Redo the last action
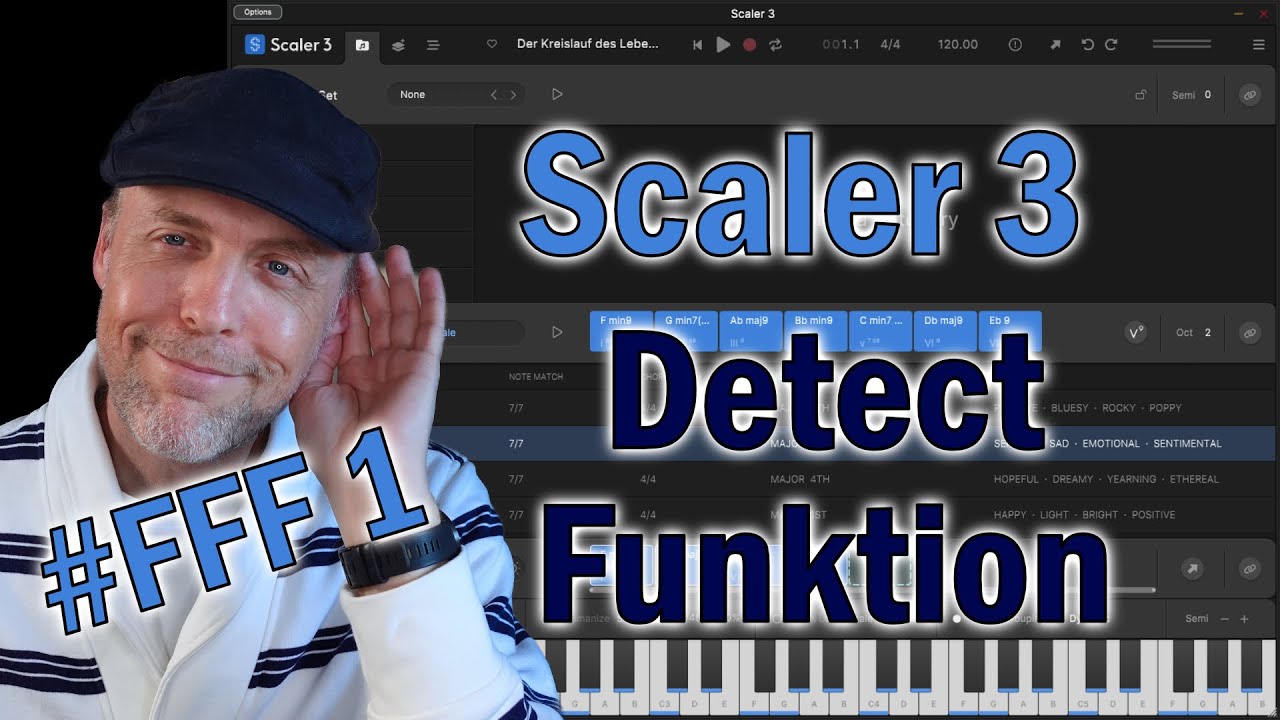 pyautogui.click(x=1111, y=45)
